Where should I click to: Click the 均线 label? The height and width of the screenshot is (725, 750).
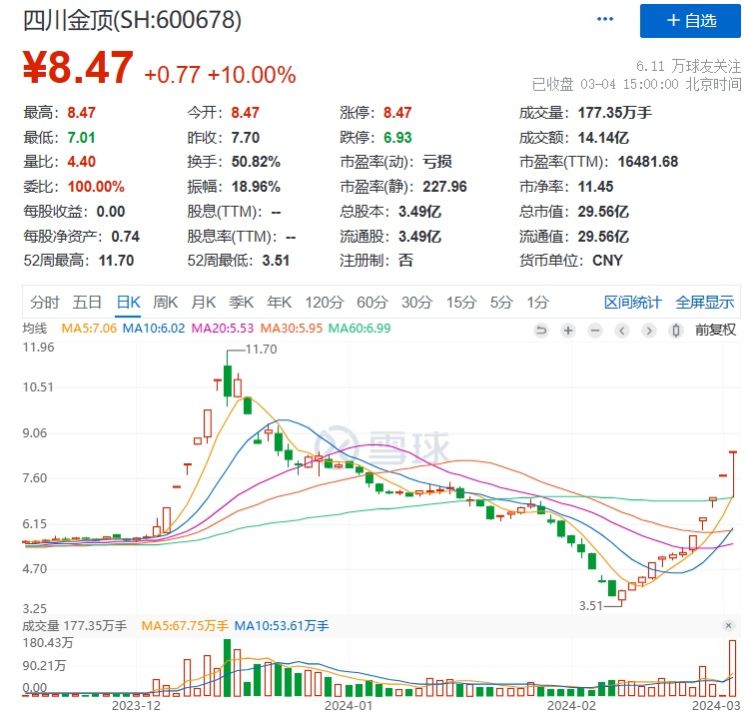(x=34, y=329)
